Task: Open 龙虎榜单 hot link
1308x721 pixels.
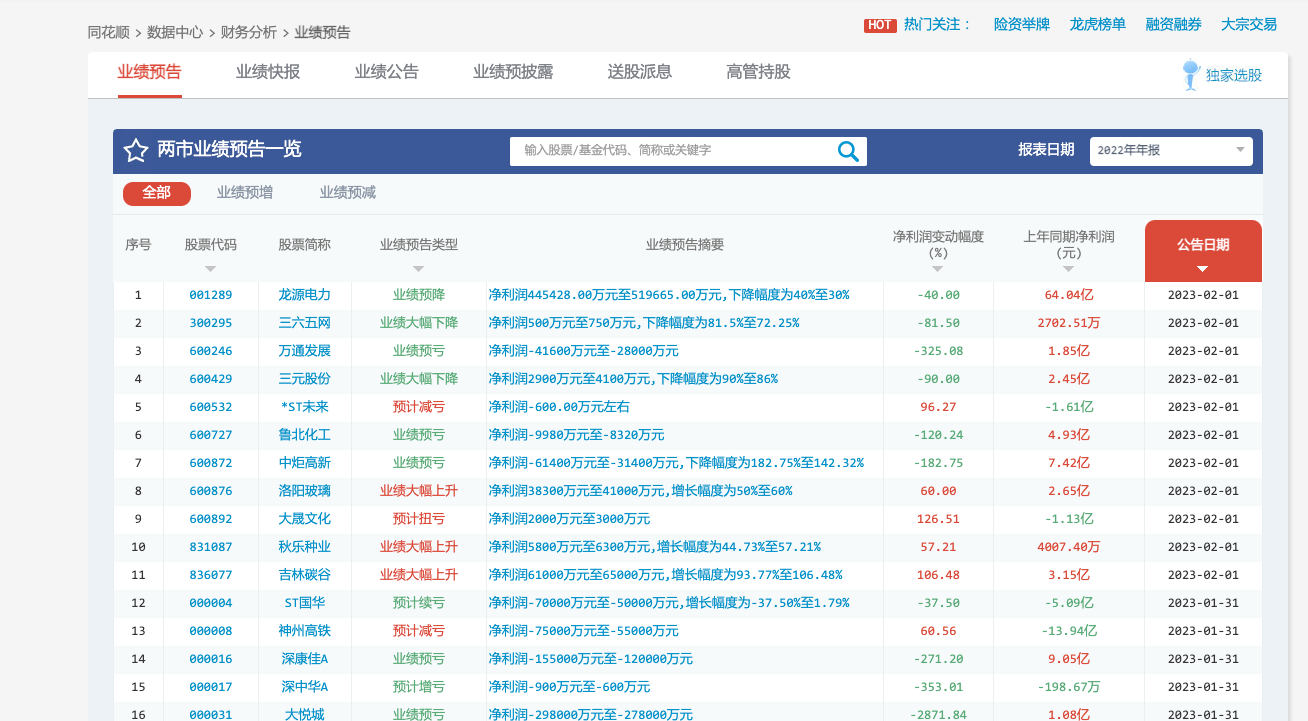Action: tap(1098, 24)
